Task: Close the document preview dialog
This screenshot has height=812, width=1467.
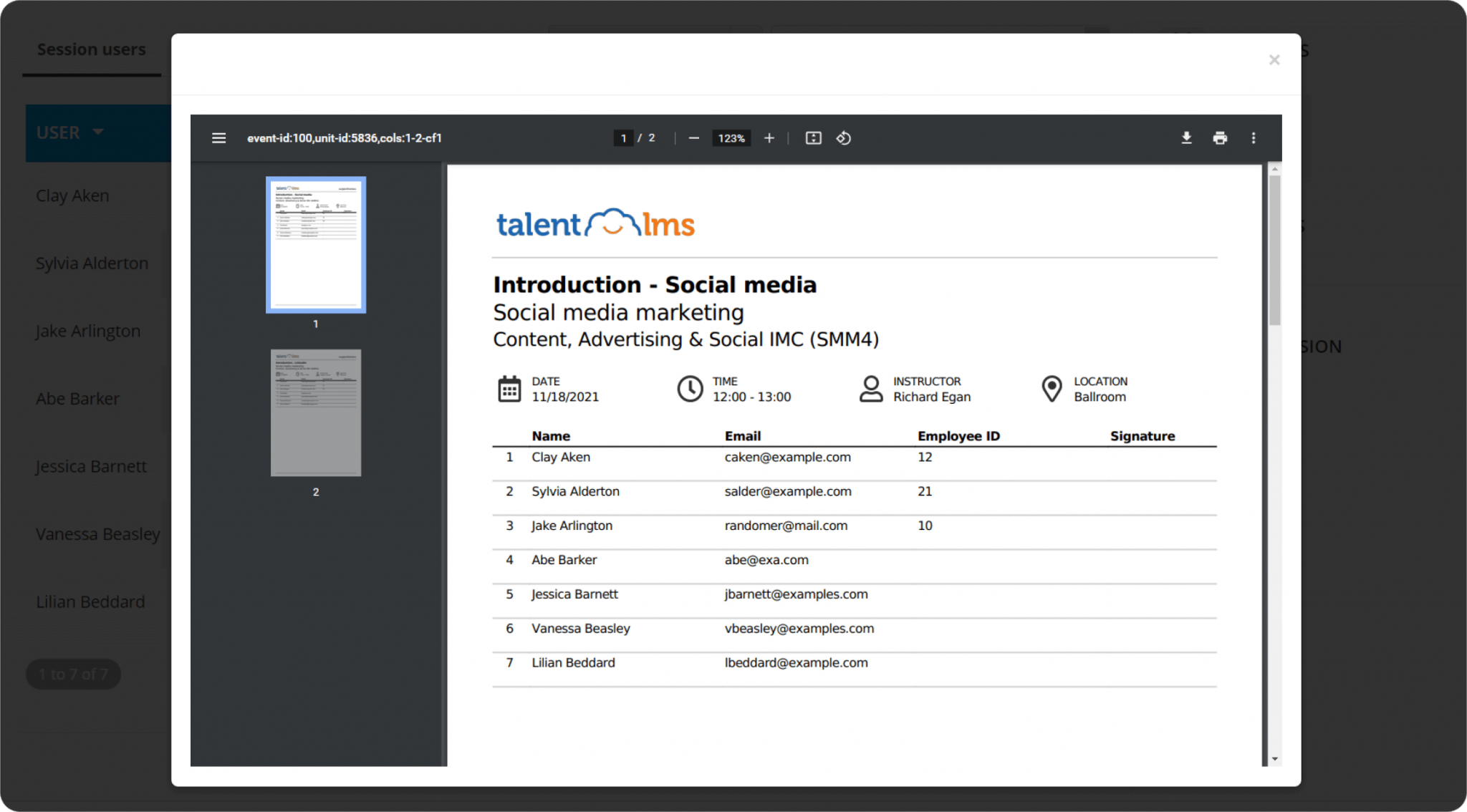Action: [x=1274, y=59]
